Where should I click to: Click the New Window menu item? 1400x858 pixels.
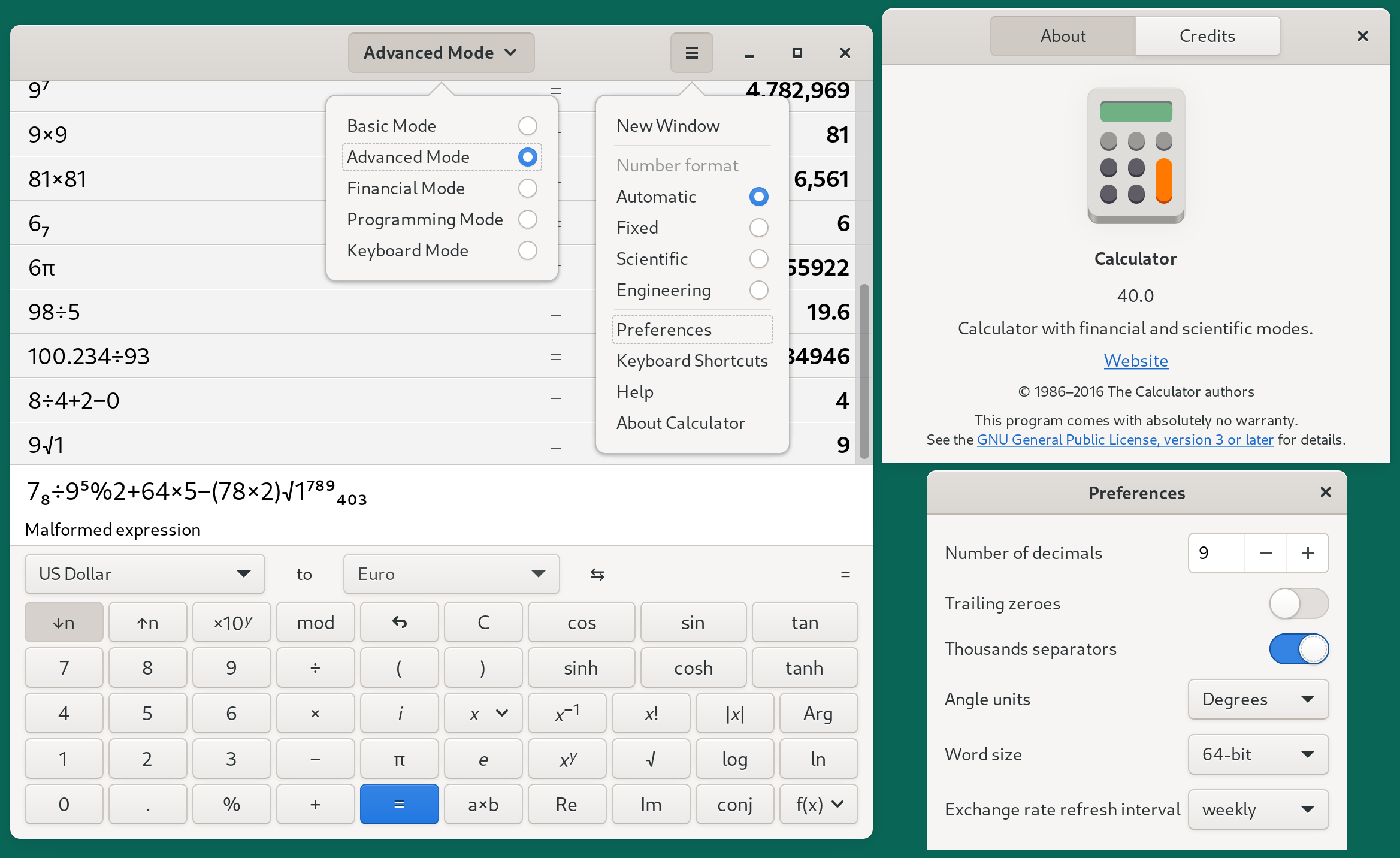pyautogui.click(x=692, y=126)
